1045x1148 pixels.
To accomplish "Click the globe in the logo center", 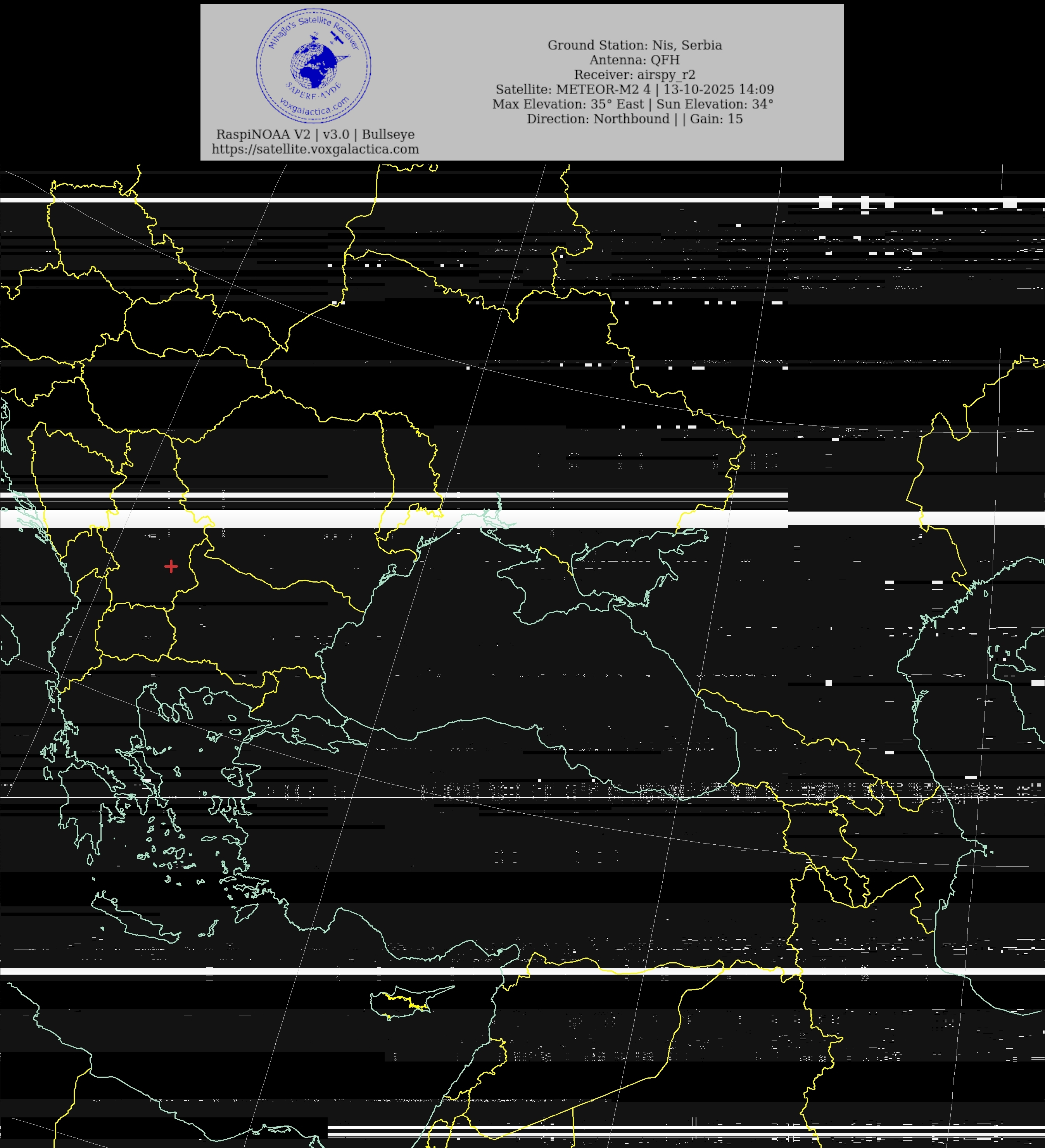I will (314, 66).
